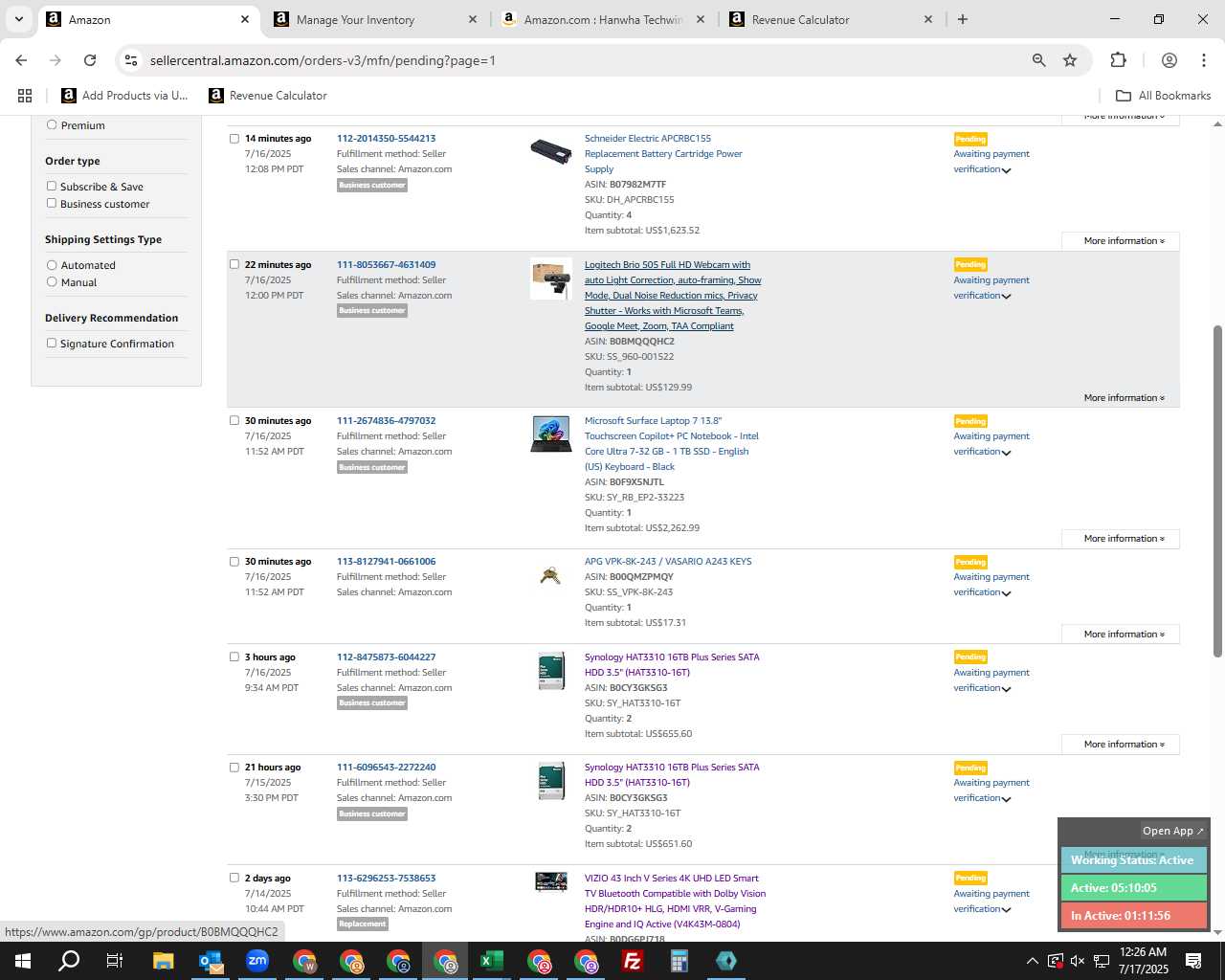Open the Chrome three-dot menu

tap(1204, 60)
